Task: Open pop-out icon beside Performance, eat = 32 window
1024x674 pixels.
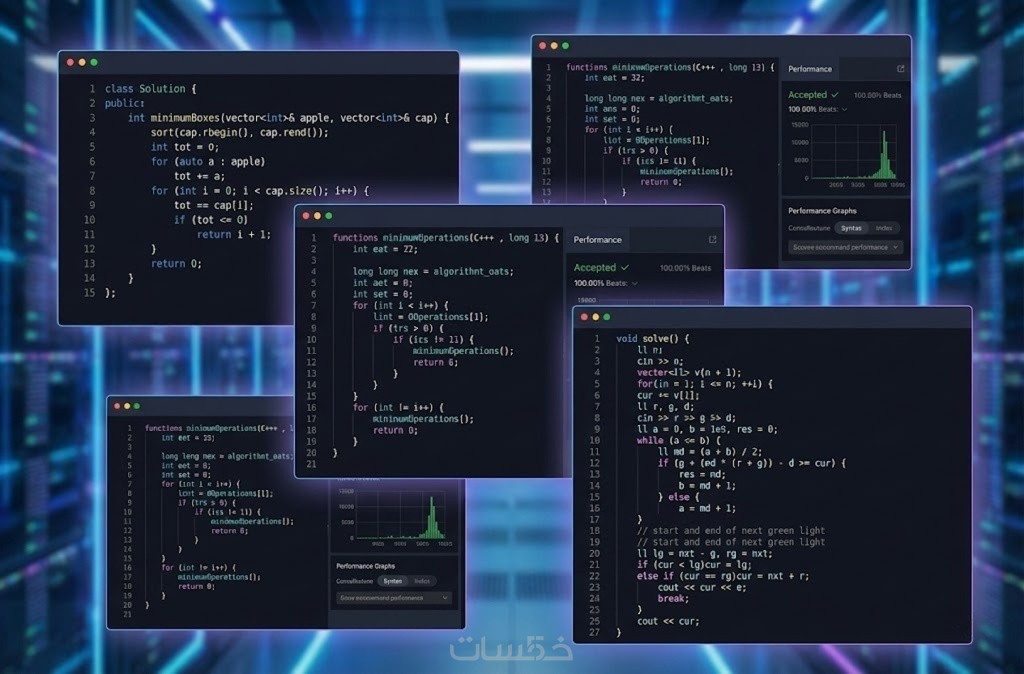Action: [x=901, y=69]
